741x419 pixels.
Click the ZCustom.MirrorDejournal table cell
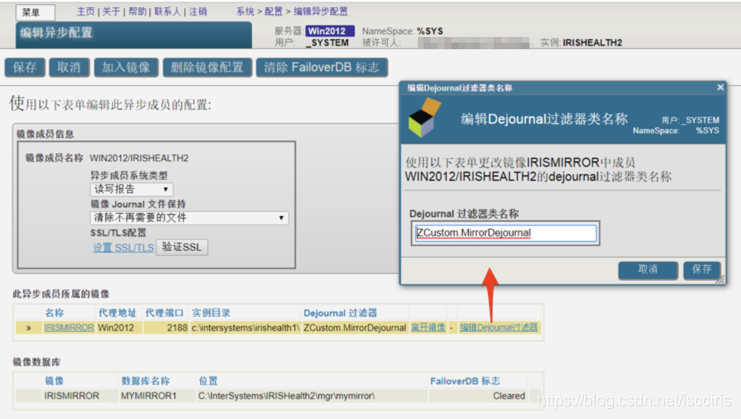tap(355, 327)
